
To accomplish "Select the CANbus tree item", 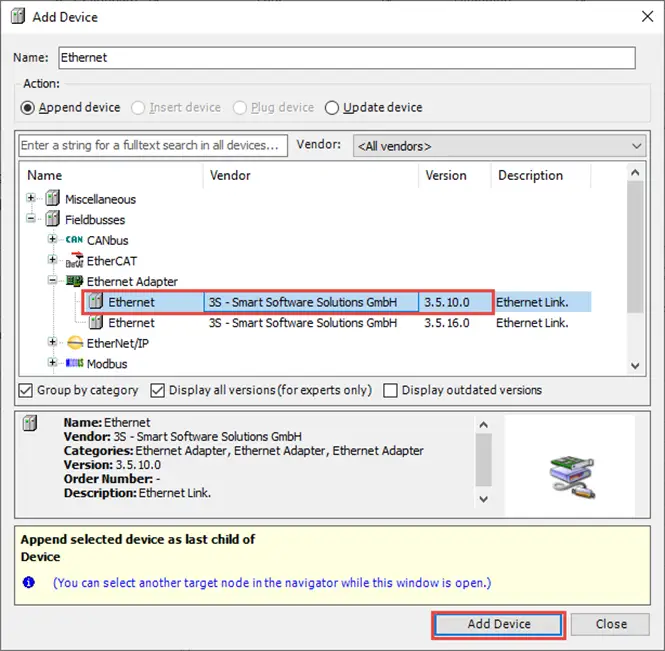I will click(107, 240).
